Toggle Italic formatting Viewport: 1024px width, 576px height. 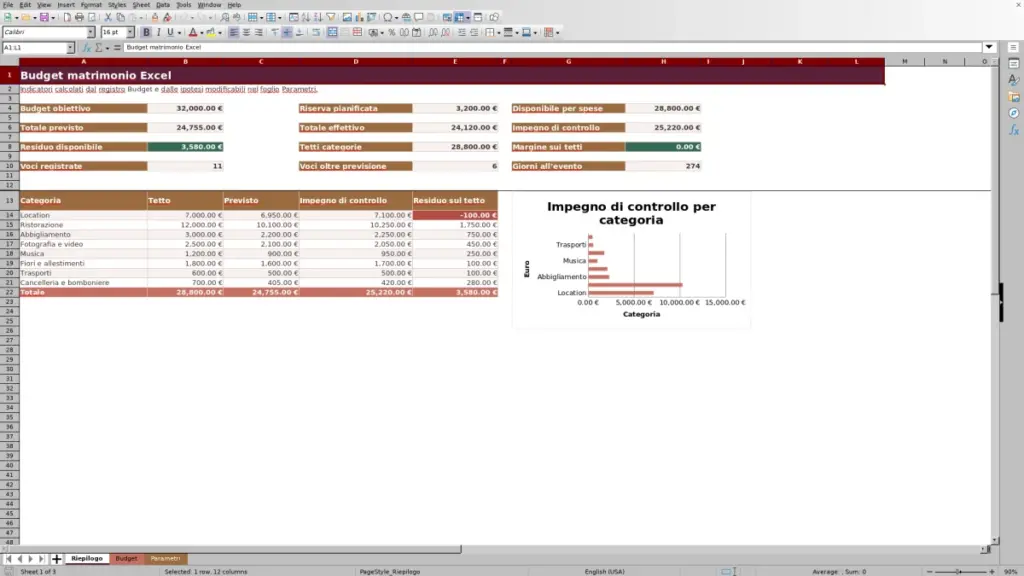158,33
